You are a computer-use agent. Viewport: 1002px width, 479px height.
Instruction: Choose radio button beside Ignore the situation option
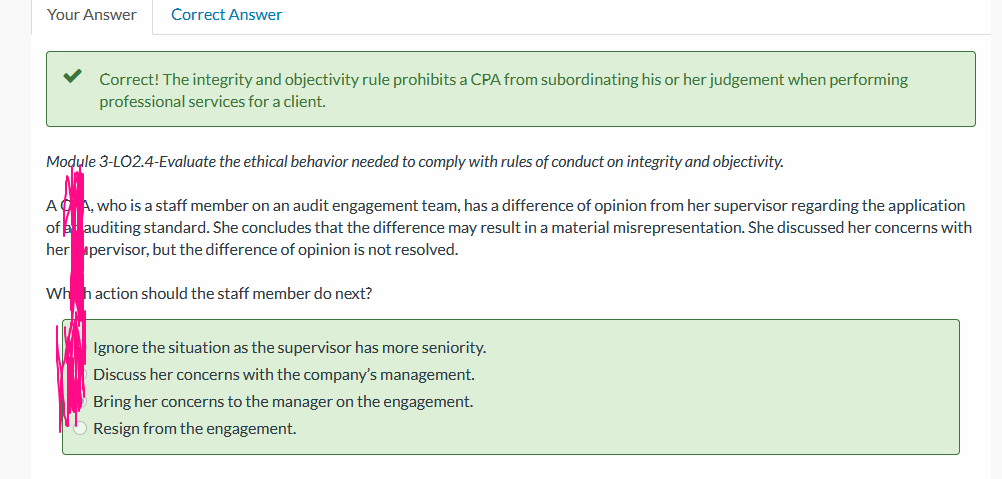click(x=80, y=348)
